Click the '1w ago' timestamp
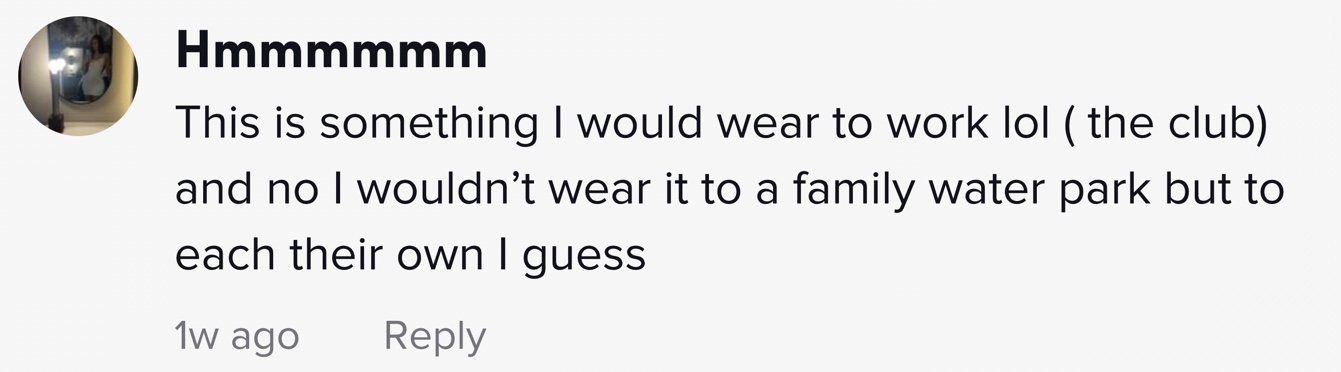The image size is (1341, 372). 236,337
